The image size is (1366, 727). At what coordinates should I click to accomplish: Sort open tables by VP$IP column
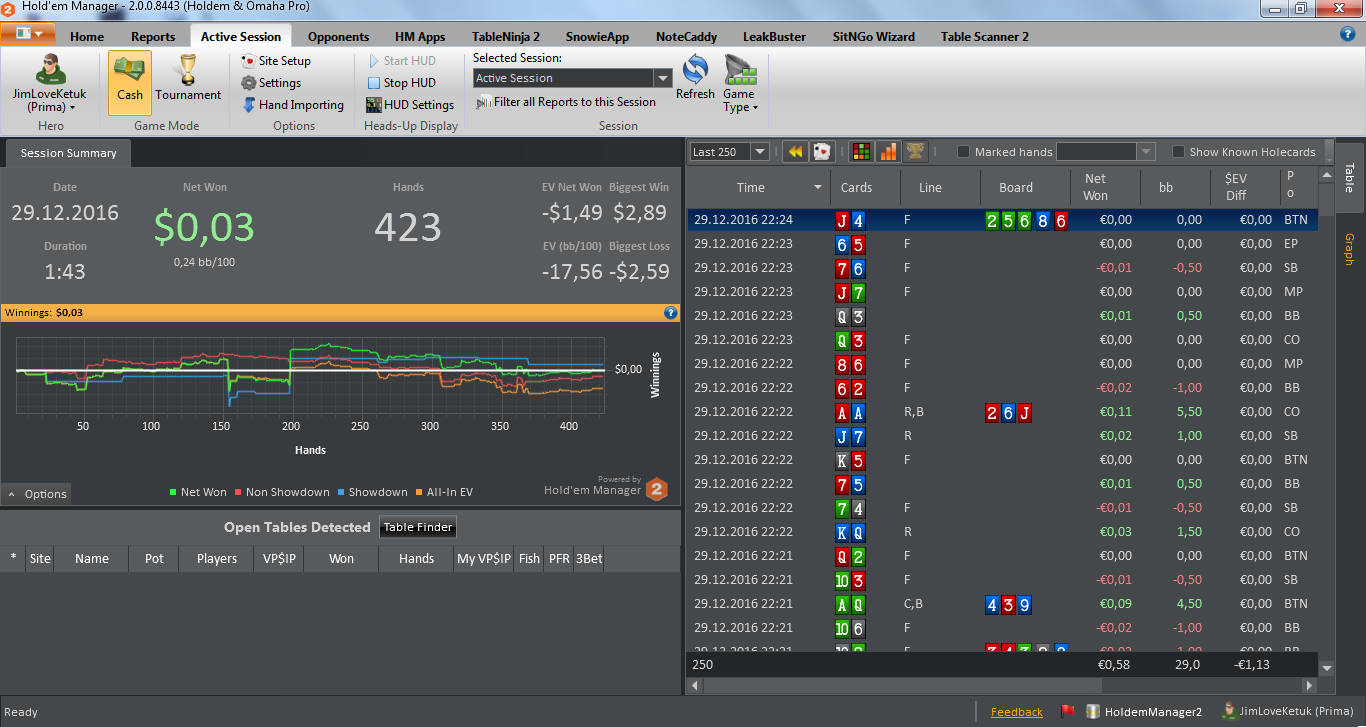click(277, 558)
